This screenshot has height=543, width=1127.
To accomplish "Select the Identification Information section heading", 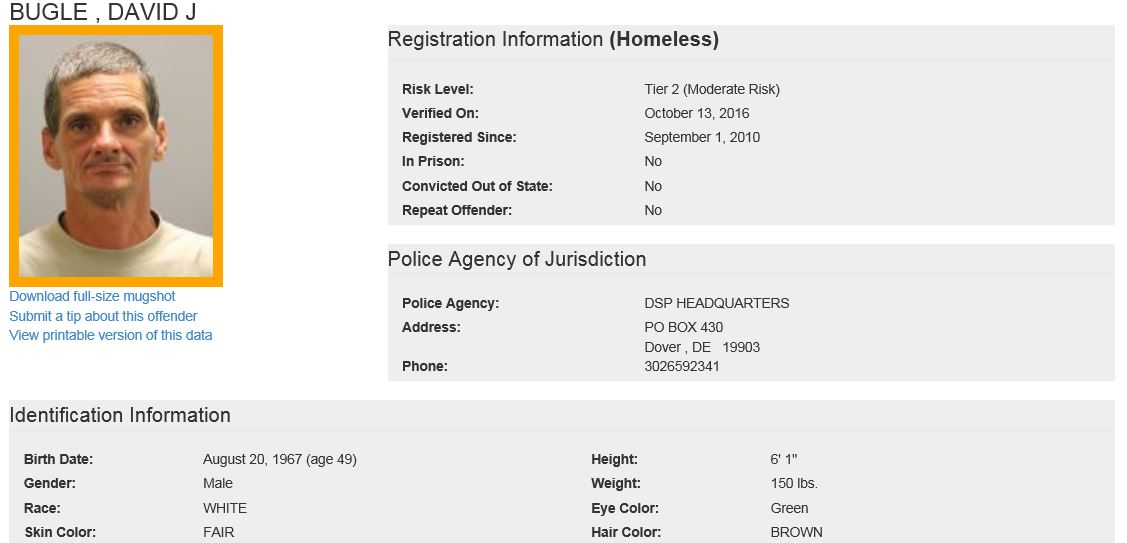I will pos(120,415).
